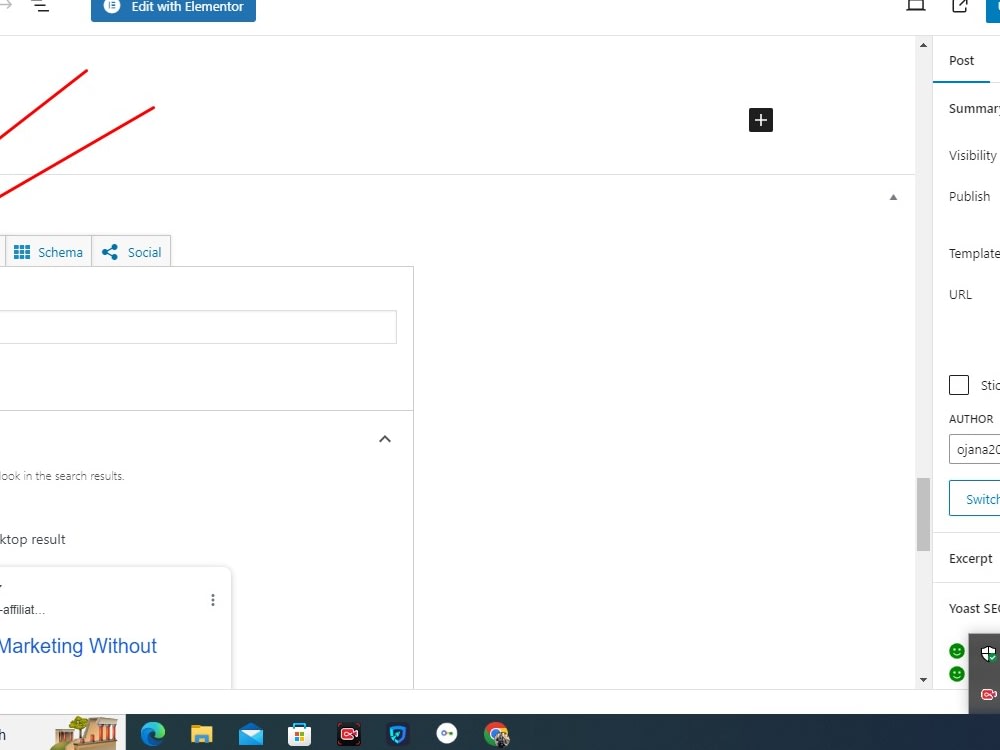This screenshot has width=1000, height=750.
Task: Toggle the Summary panel heading
Action: (x=974, y=108)
